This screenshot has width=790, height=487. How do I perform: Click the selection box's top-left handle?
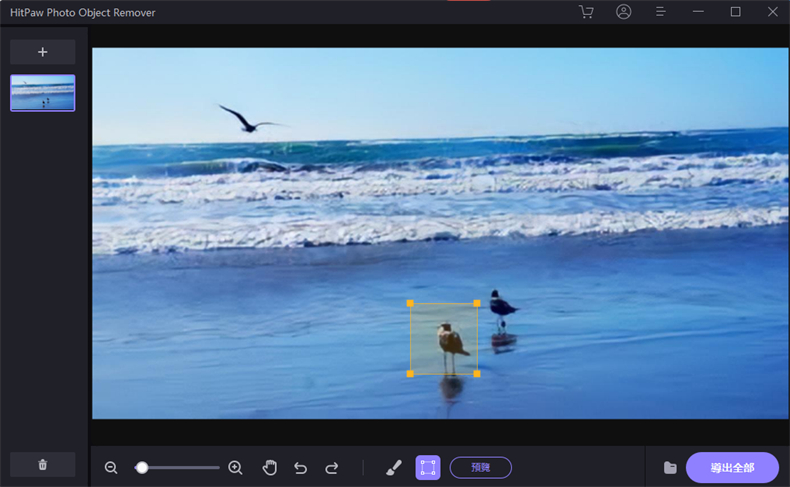click(x=410, y=303)
